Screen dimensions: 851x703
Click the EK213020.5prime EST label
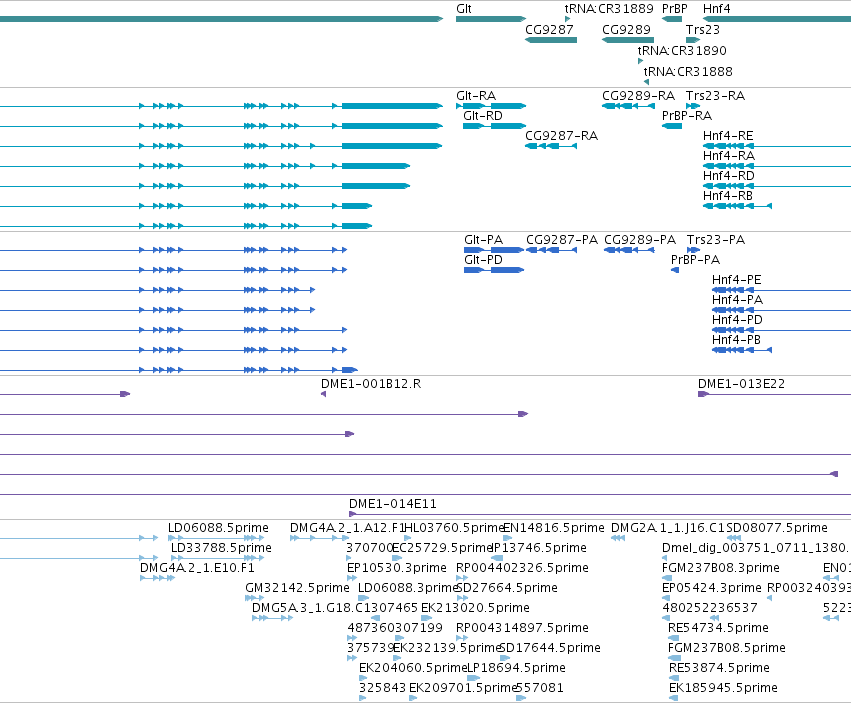475,607
